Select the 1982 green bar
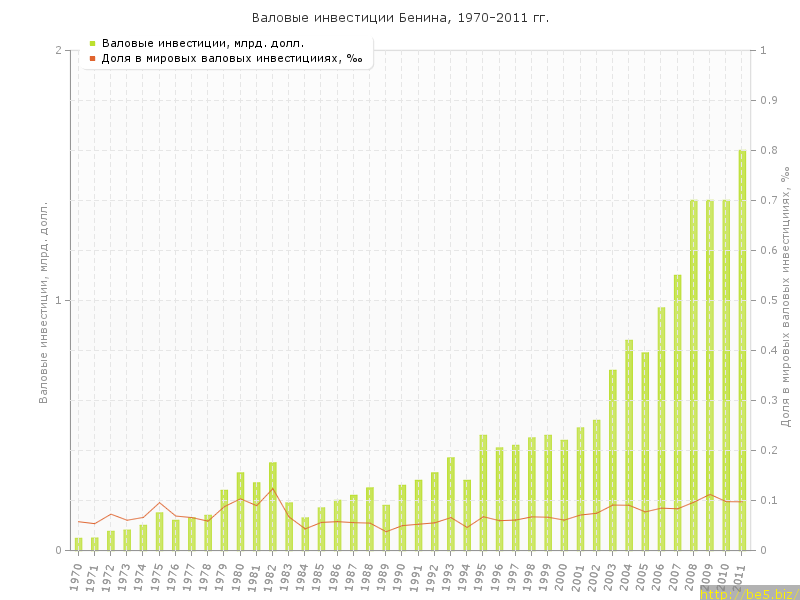Image resolution: width=800 pixels, height=600 pixels. point(272,506)
